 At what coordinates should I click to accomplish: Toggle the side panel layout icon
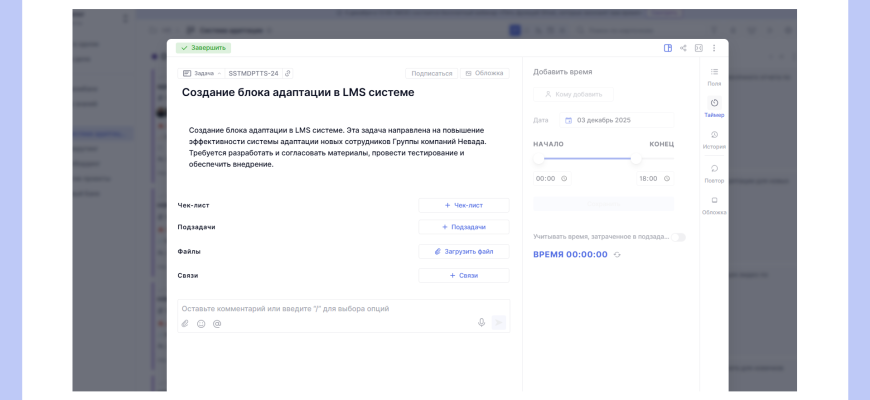click(668, 48)
